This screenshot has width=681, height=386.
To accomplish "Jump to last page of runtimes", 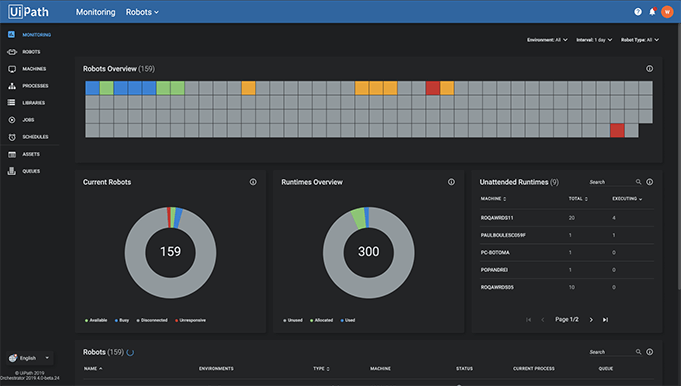I will [605, 320].
